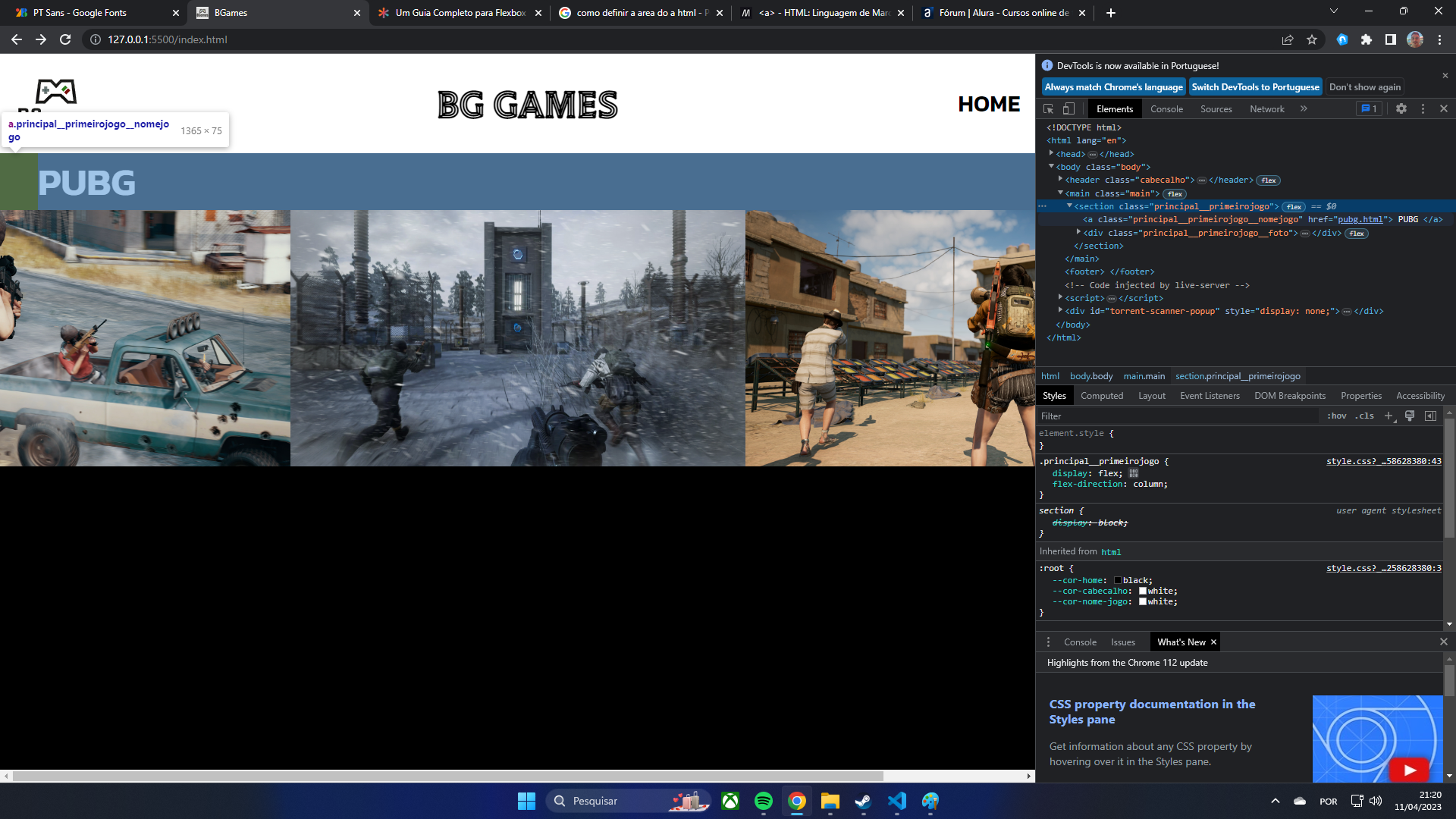The image size is (1456, 819).
Task: Open tab search dropdown arrow
Action: pos(1334,11)
